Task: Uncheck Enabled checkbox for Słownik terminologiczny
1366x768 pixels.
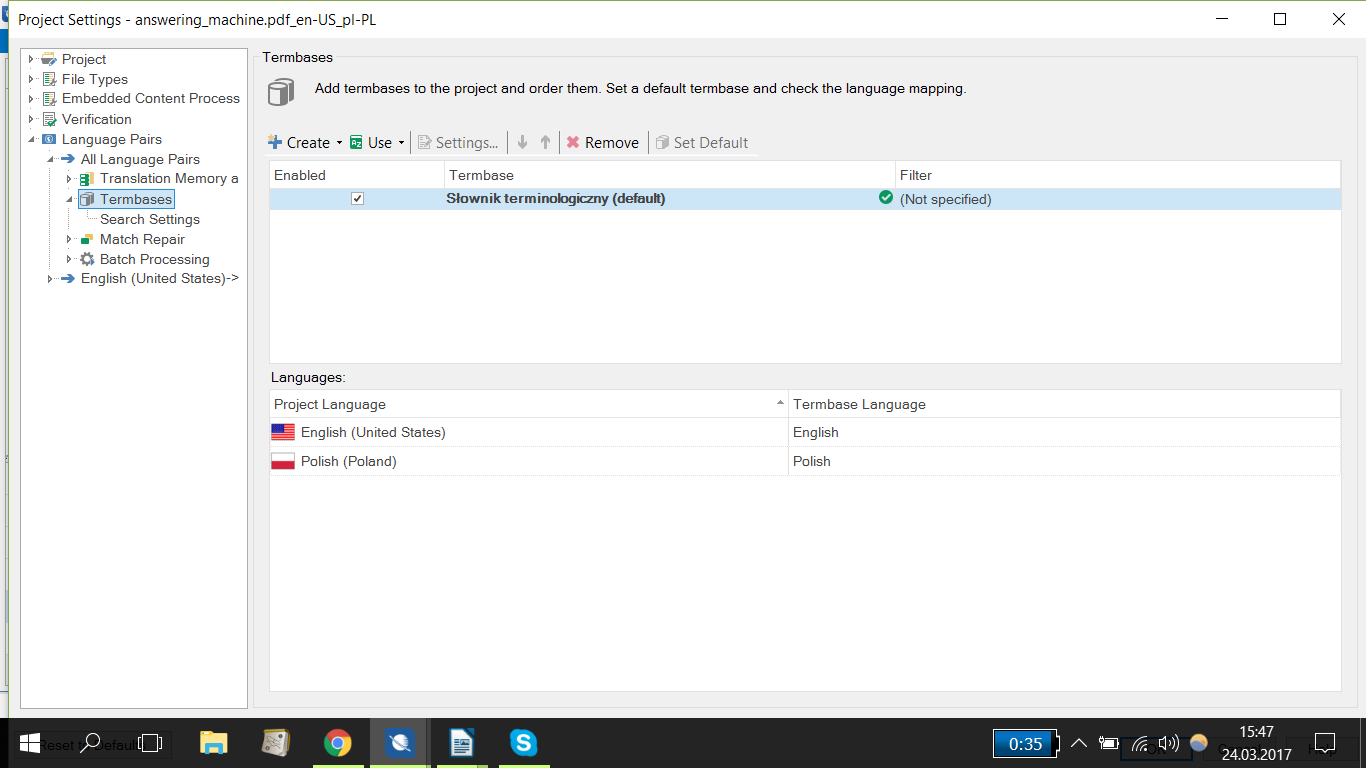Action: point(357,199)
